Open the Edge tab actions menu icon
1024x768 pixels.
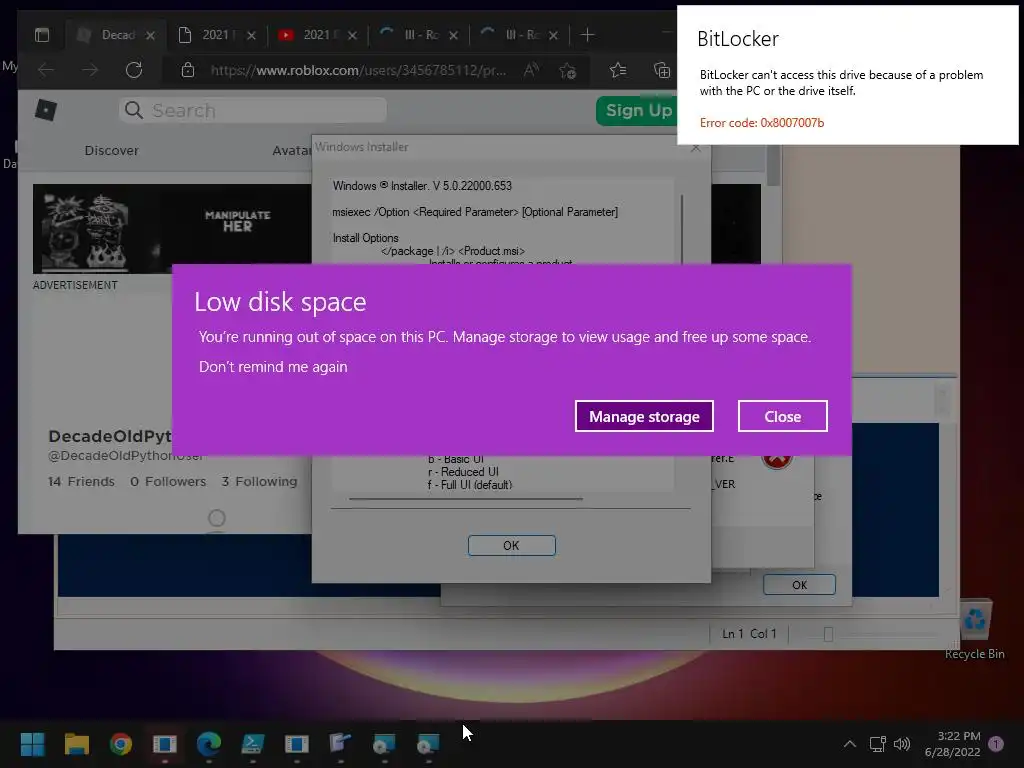pos(42,35)
